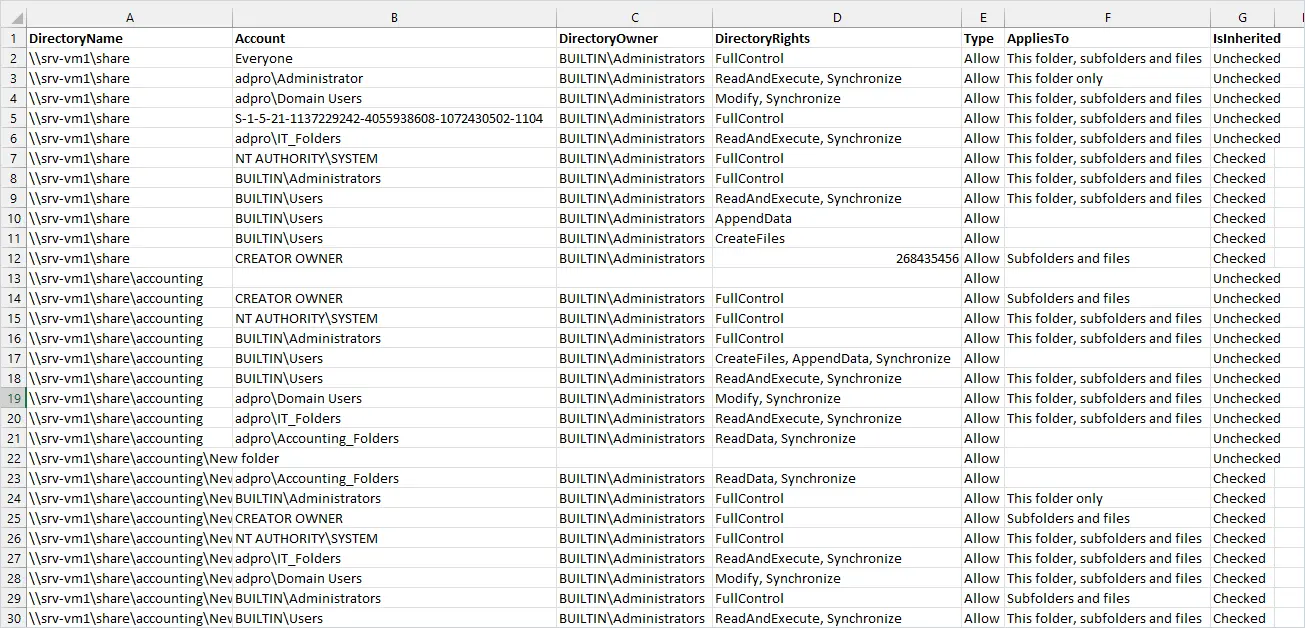Screen dimensions: 1305x628
Task: Select CREATOR OWNER cell in row 12
Action: [394, 258]
